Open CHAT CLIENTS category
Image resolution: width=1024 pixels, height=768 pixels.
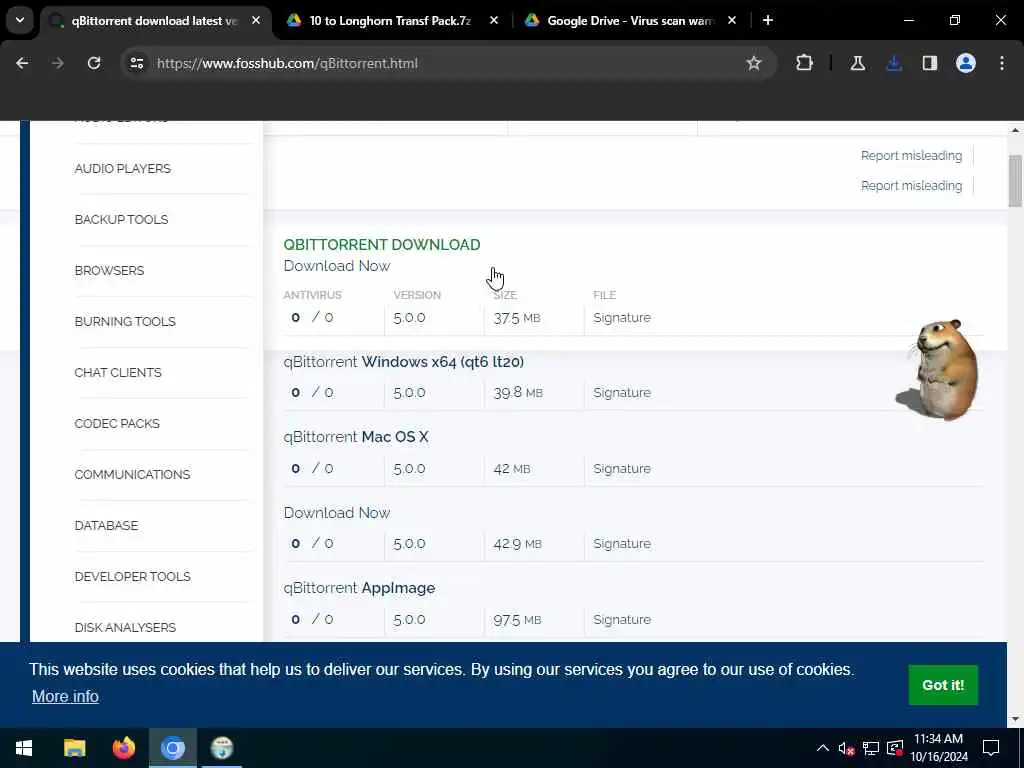(x=118, y=372)
